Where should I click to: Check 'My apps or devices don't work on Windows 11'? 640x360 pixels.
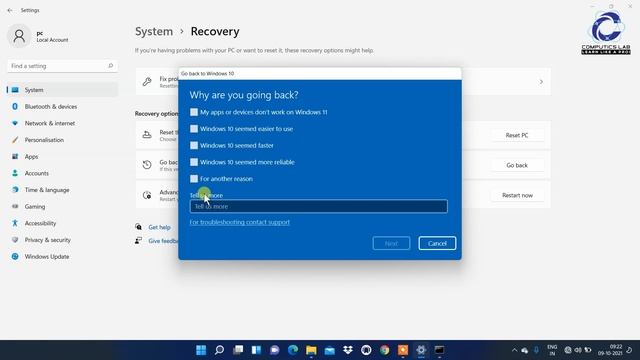click(x=194, y=112)
